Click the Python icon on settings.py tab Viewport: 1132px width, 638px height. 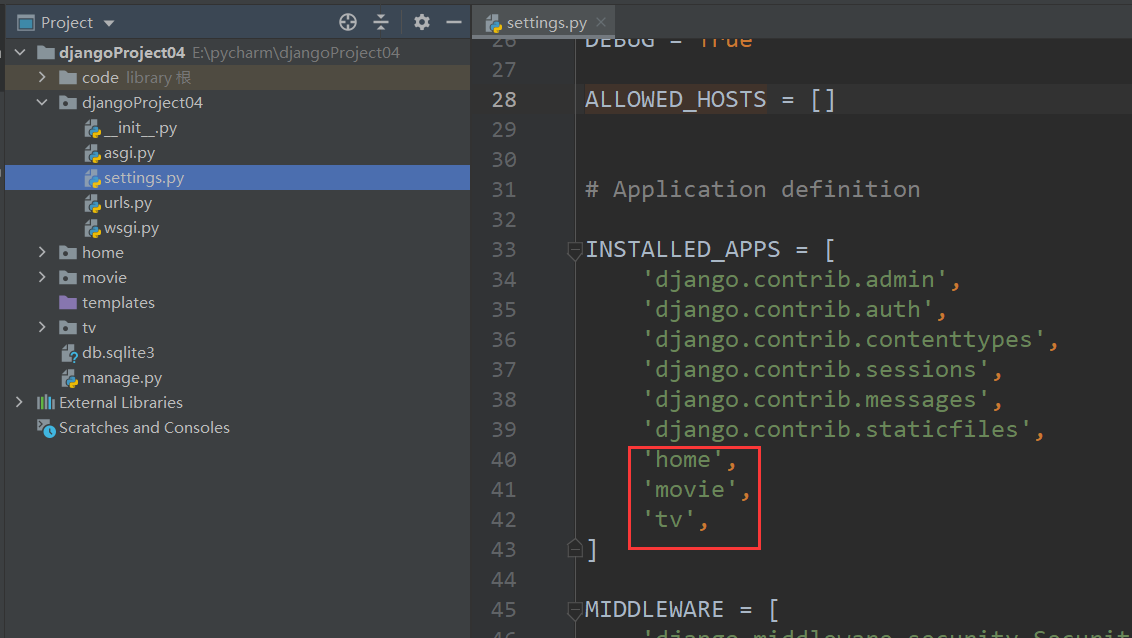tap(494, 24)
